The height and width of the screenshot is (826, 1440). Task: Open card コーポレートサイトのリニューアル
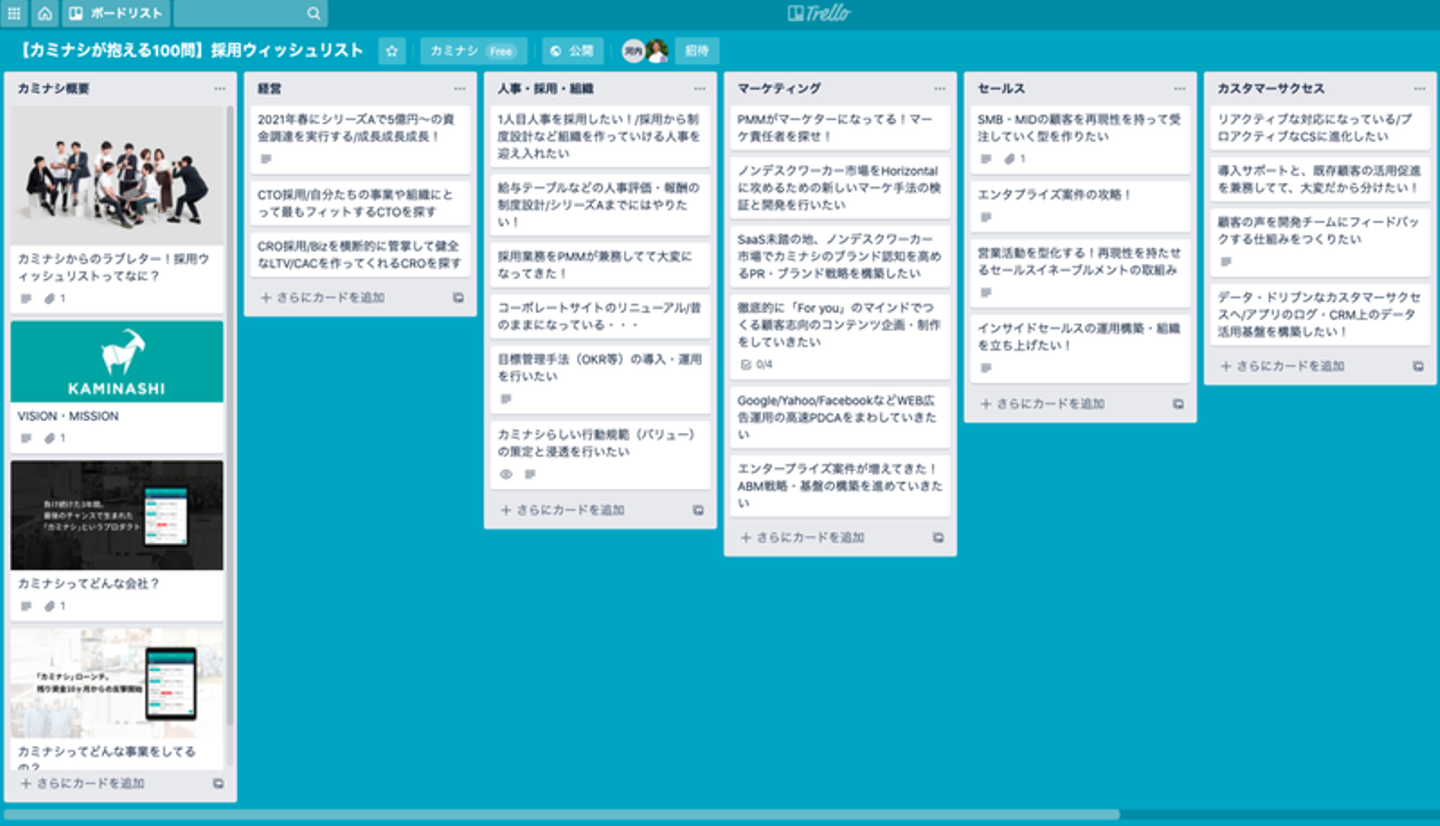point(600,317)
